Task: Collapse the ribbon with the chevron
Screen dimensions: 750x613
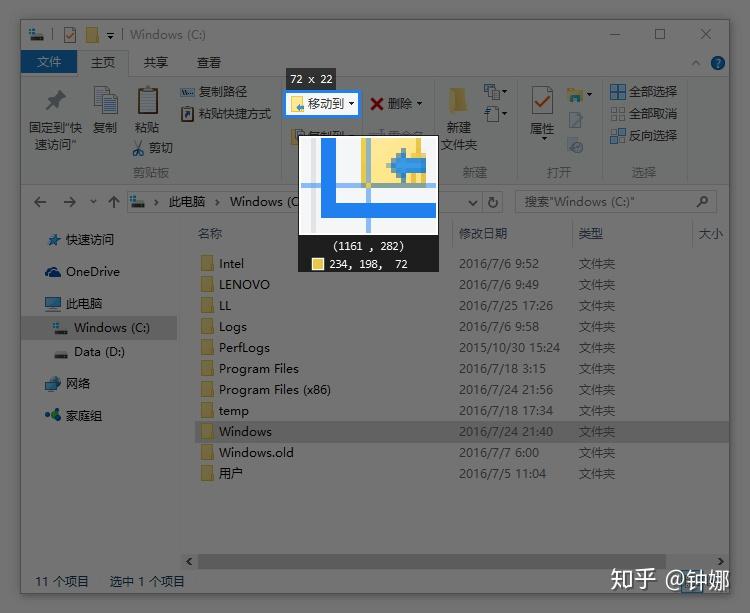Action: pos(696,63)
